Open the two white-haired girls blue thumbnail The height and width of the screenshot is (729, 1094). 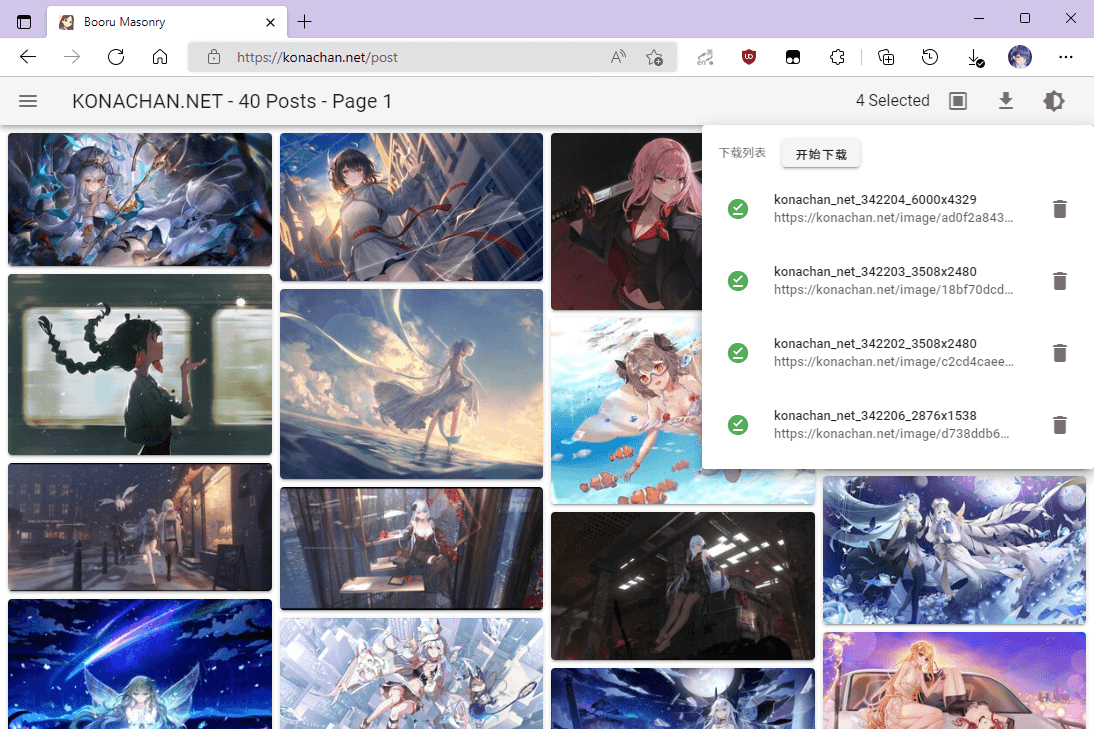(x=954, y=550)
